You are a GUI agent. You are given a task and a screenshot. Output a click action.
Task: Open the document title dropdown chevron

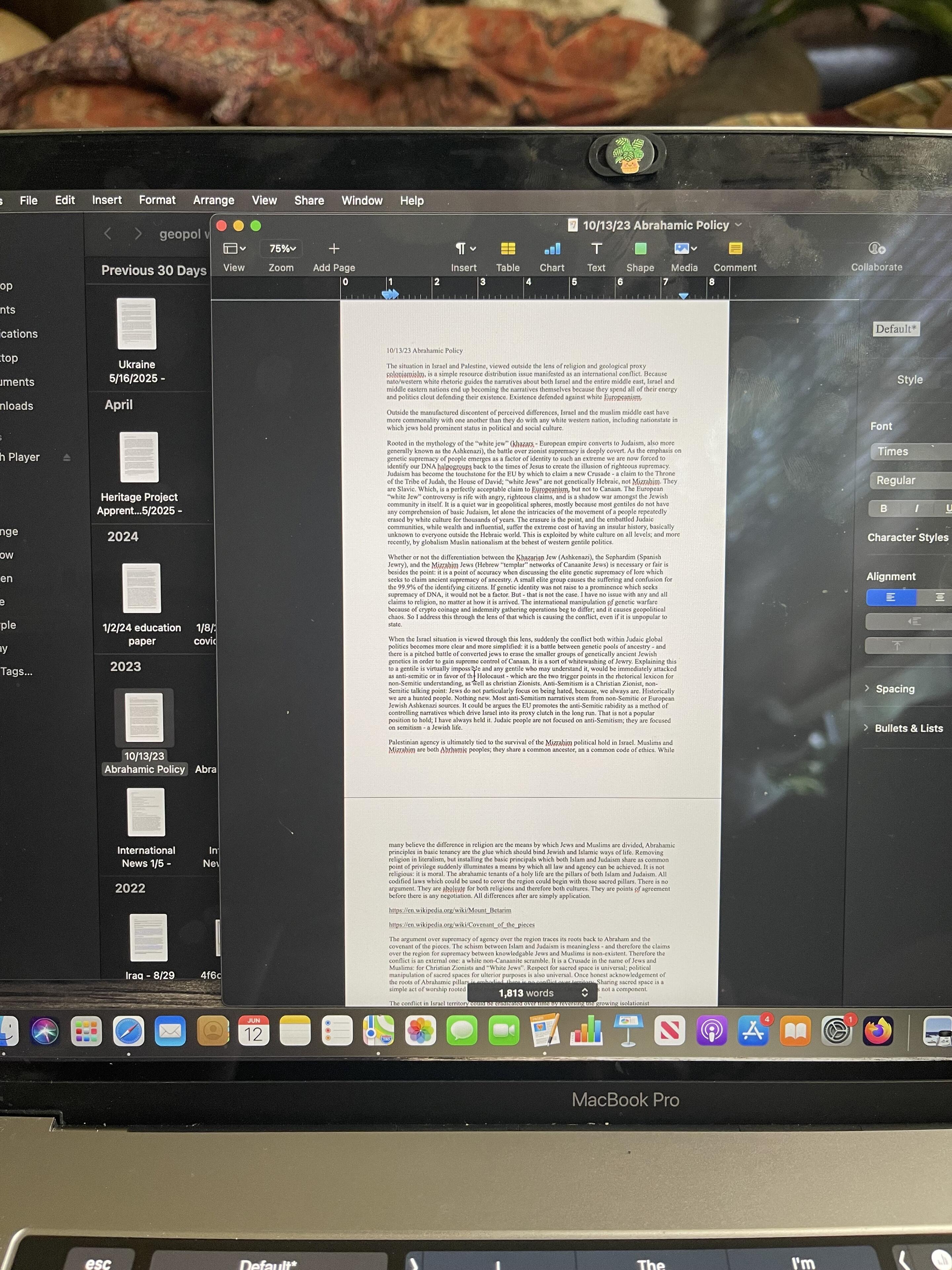pos(738,225)
